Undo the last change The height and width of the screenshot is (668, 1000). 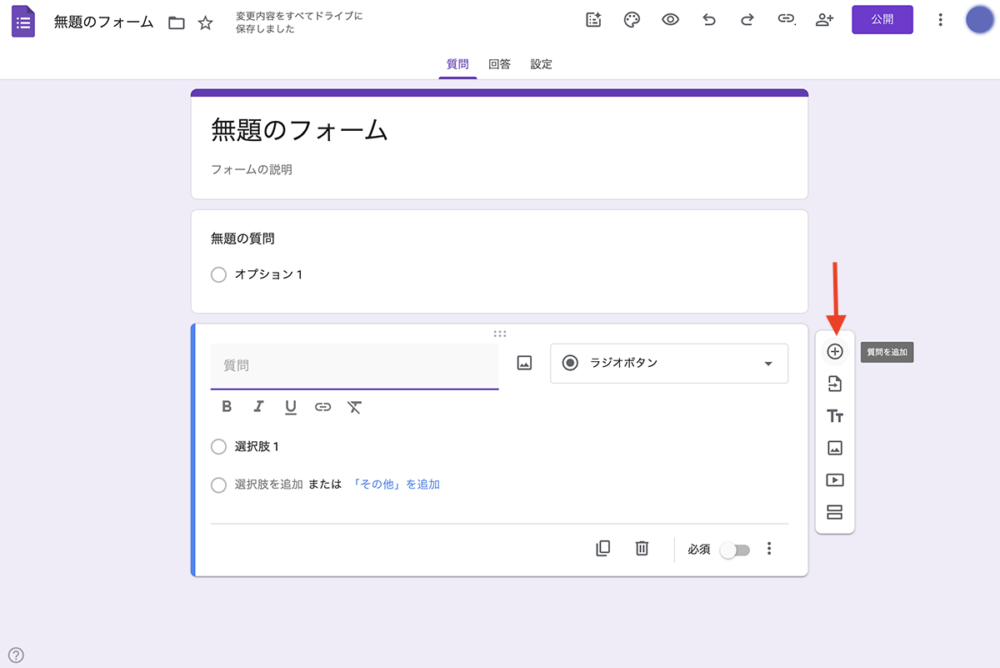click(708, 19)
